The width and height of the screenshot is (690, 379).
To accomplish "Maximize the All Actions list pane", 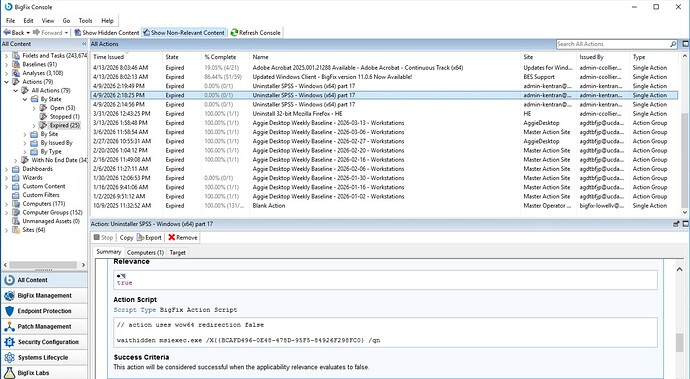I will pyautogui.click(x=686, y=44).
